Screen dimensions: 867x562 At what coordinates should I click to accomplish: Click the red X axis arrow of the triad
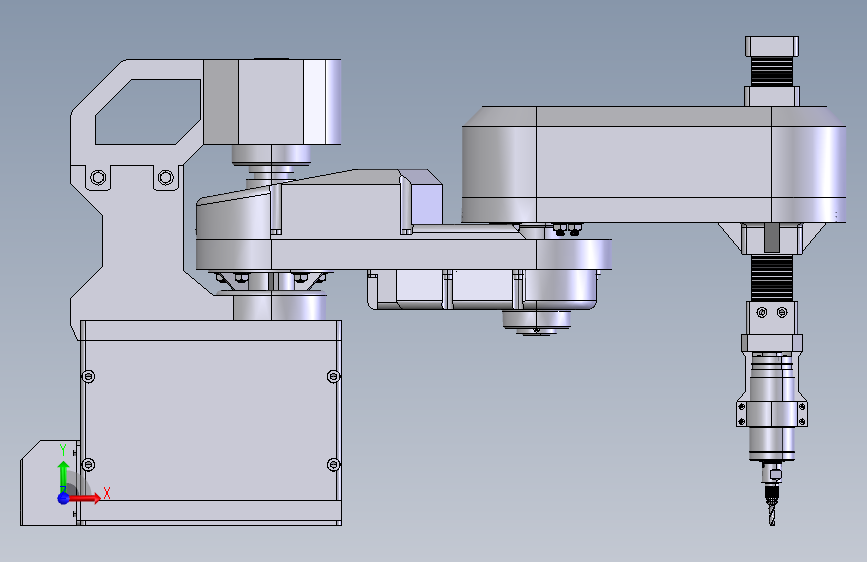point(86,498)
